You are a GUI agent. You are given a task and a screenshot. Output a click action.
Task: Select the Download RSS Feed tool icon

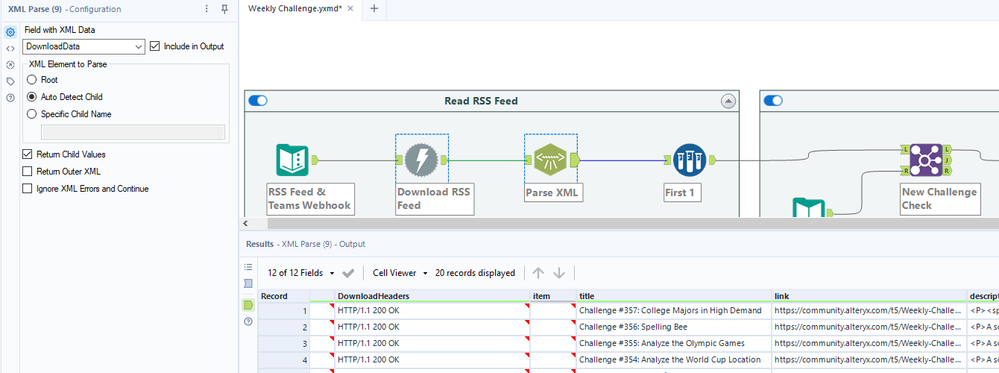[x=421, y=160]
